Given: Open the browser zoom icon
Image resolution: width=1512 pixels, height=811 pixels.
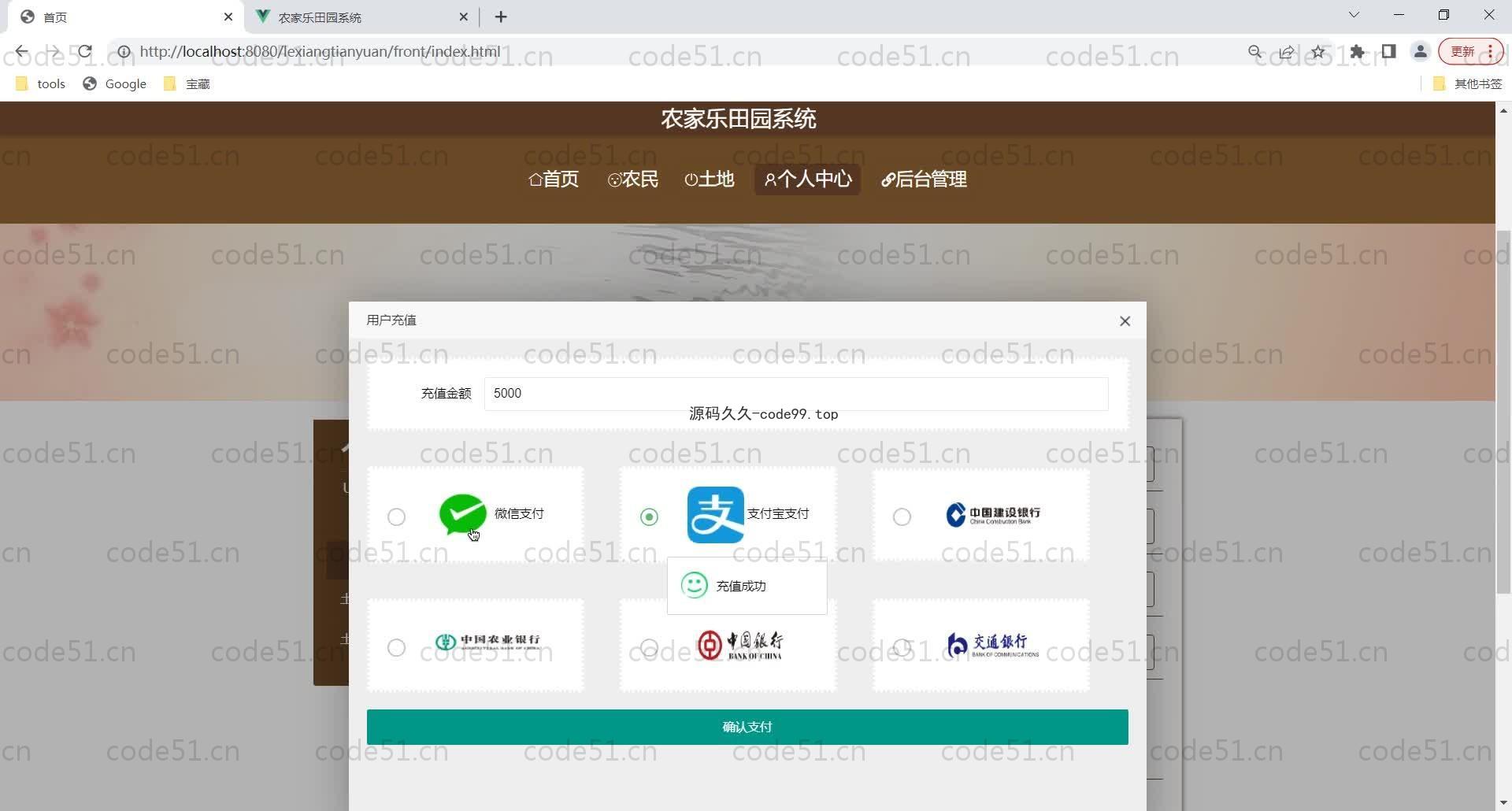Looking at the screenshot, I should pos(1255,52).
